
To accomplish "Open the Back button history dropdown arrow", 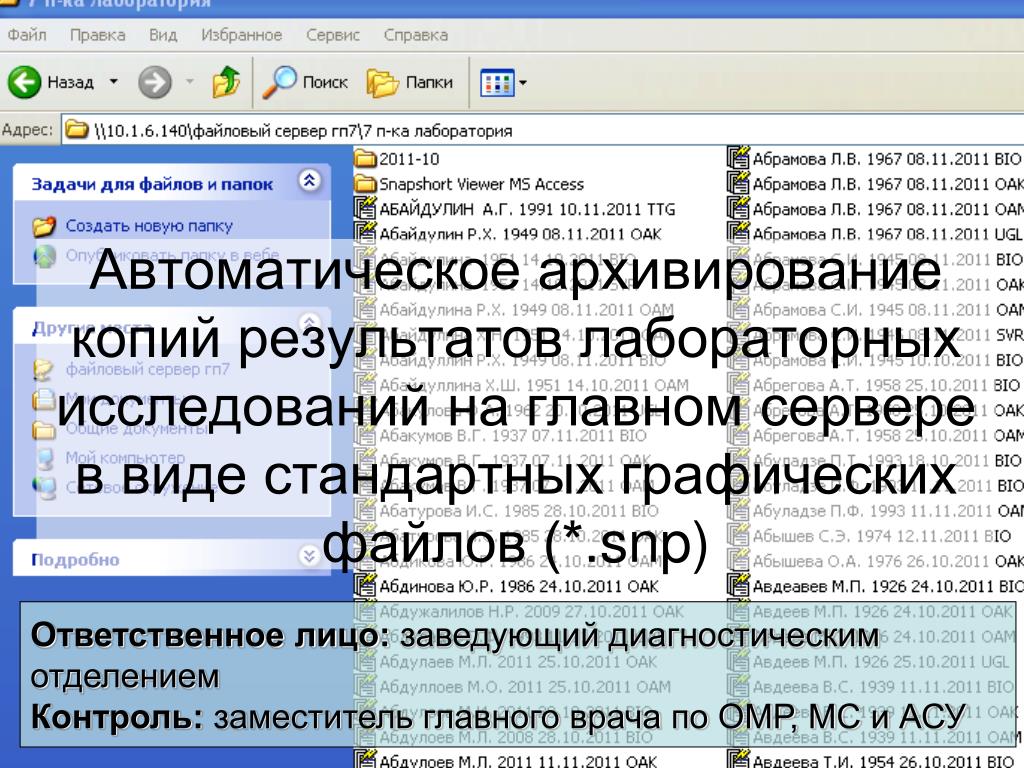I will click(x=113, y=83).
